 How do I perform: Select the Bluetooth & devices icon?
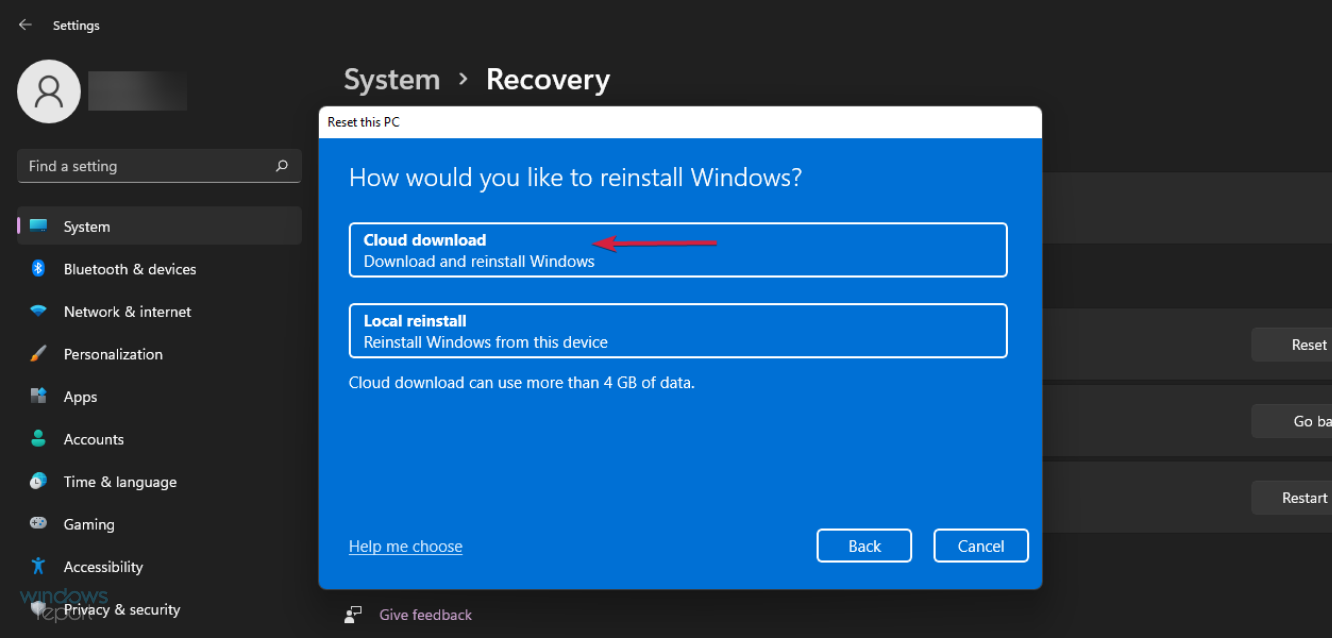point(38,268)
